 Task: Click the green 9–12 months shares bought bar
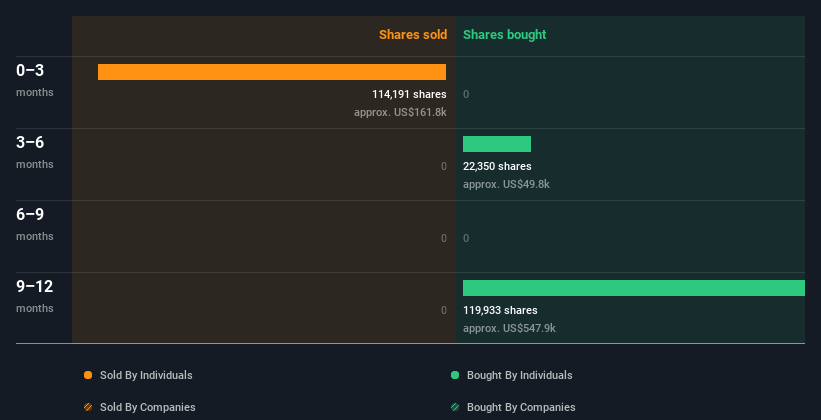(x=634, y=288)
